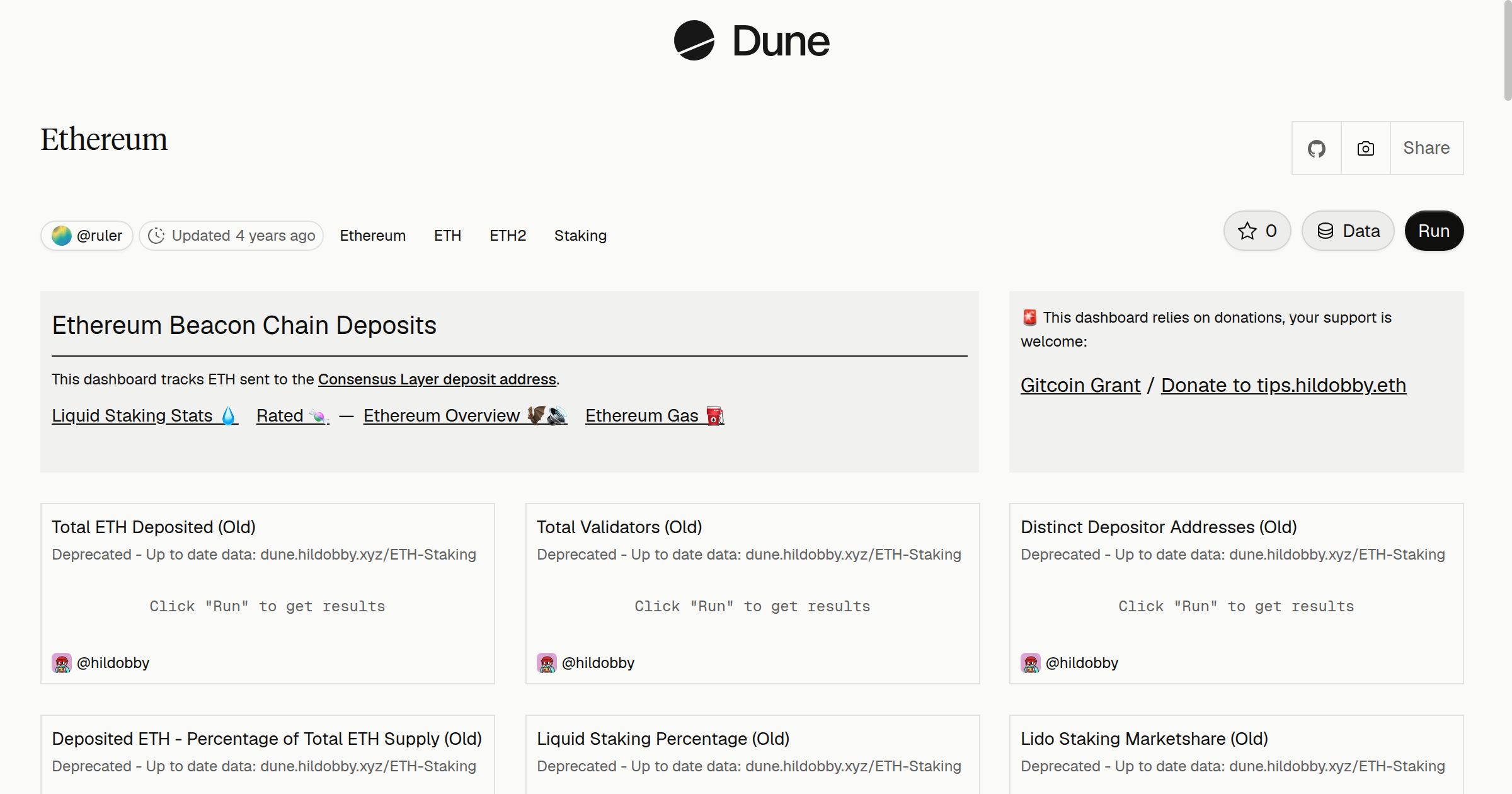Open Ethereum Gas link
1512x794 pixels.
pyautogui.click(x=655, y=416)
